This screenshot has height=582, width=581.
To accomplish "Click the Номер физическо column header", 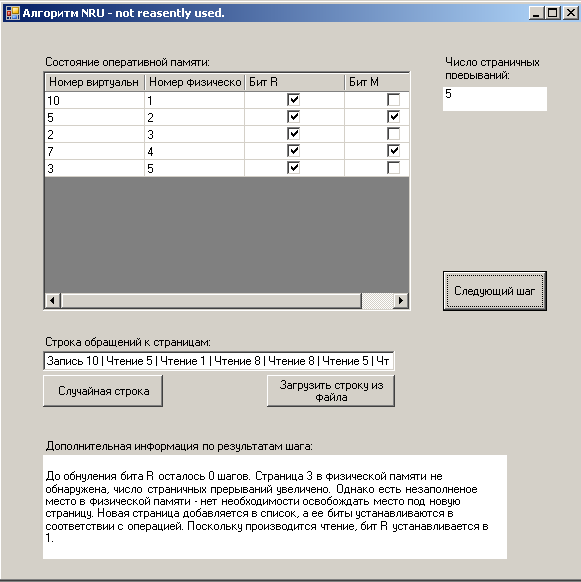I will pyautogui.click(x=195, y=82).
